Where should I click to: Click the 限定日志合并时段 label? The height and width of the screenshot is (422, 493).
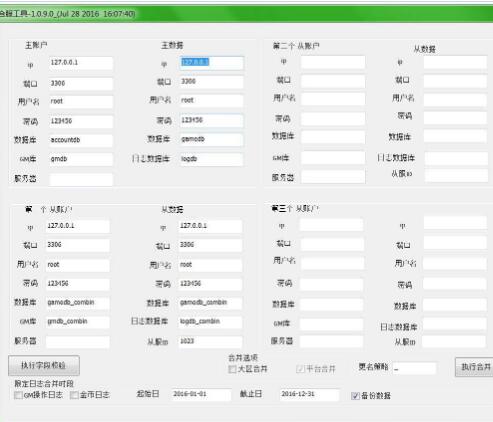pos(44,384)
